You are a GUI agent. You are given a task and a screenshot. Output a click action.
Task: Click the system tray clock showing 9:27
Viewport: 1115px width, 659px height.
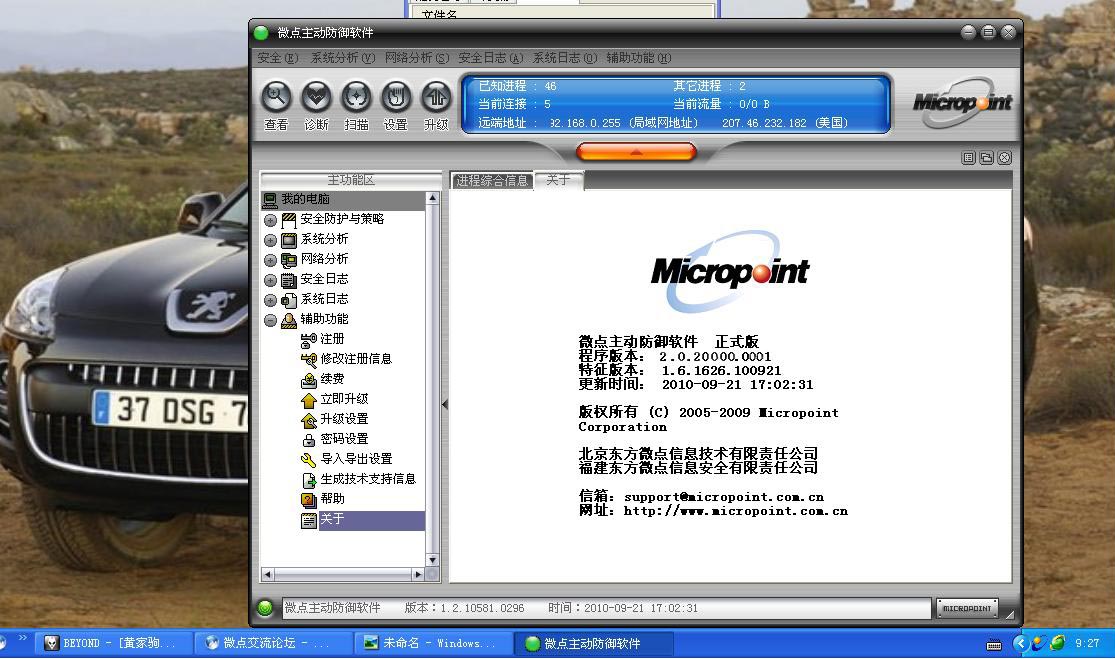(x=1087, y=643)
